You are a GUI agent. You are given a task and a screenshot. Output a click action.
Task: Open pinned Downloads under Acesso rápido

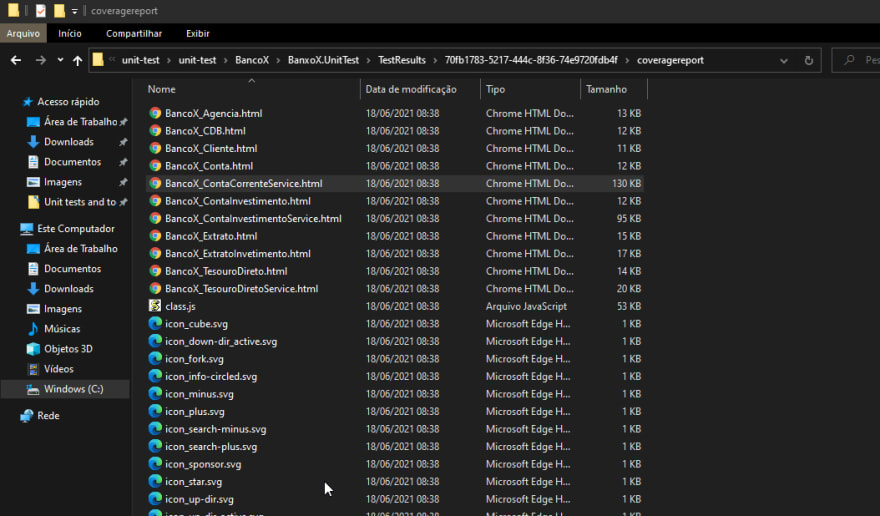(x=68, y=142)
